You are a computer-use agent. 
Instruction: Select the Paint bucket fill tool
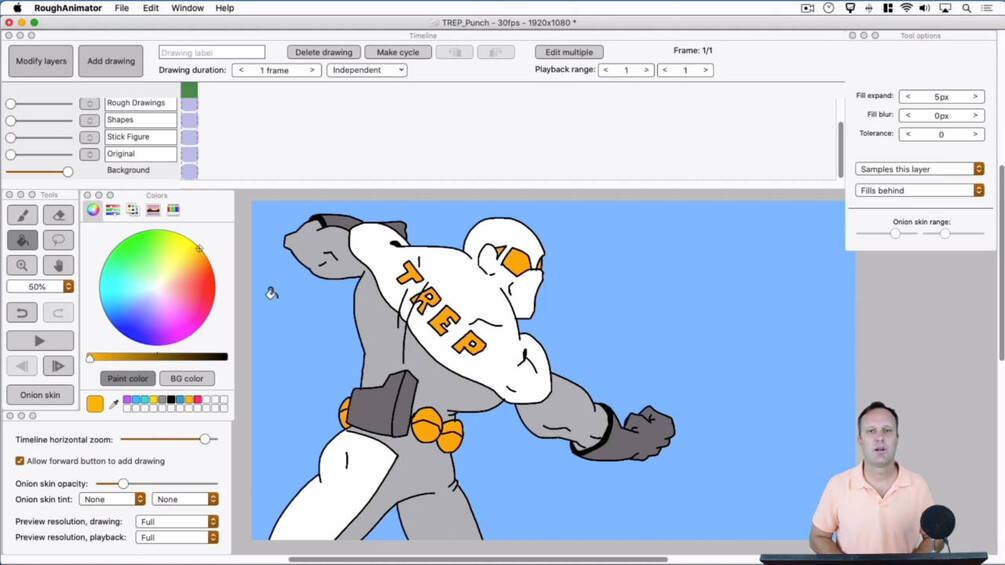[22, 240]
